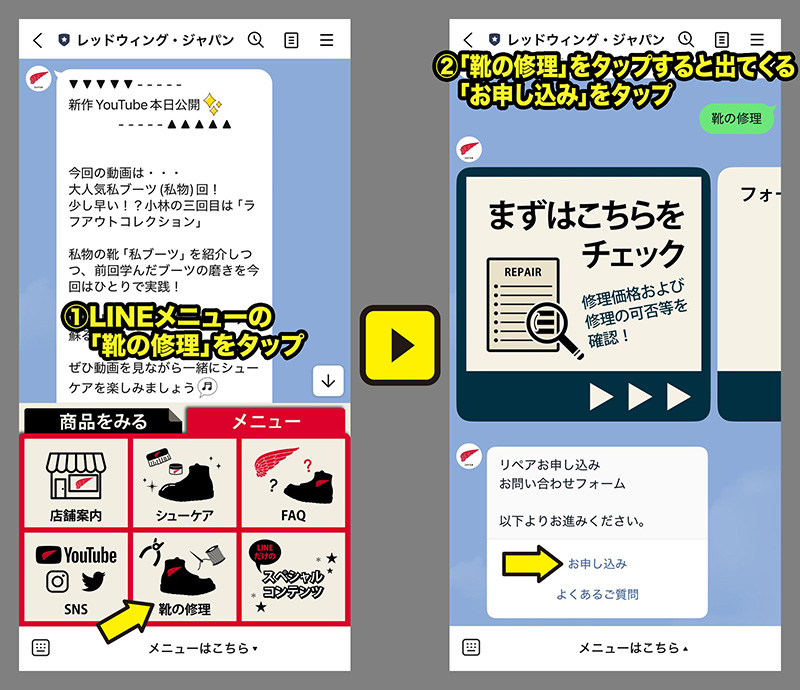Open the SNS YouTube menu tile
The height and width of the screenshot is (690, 800).
tap(76, 575)
